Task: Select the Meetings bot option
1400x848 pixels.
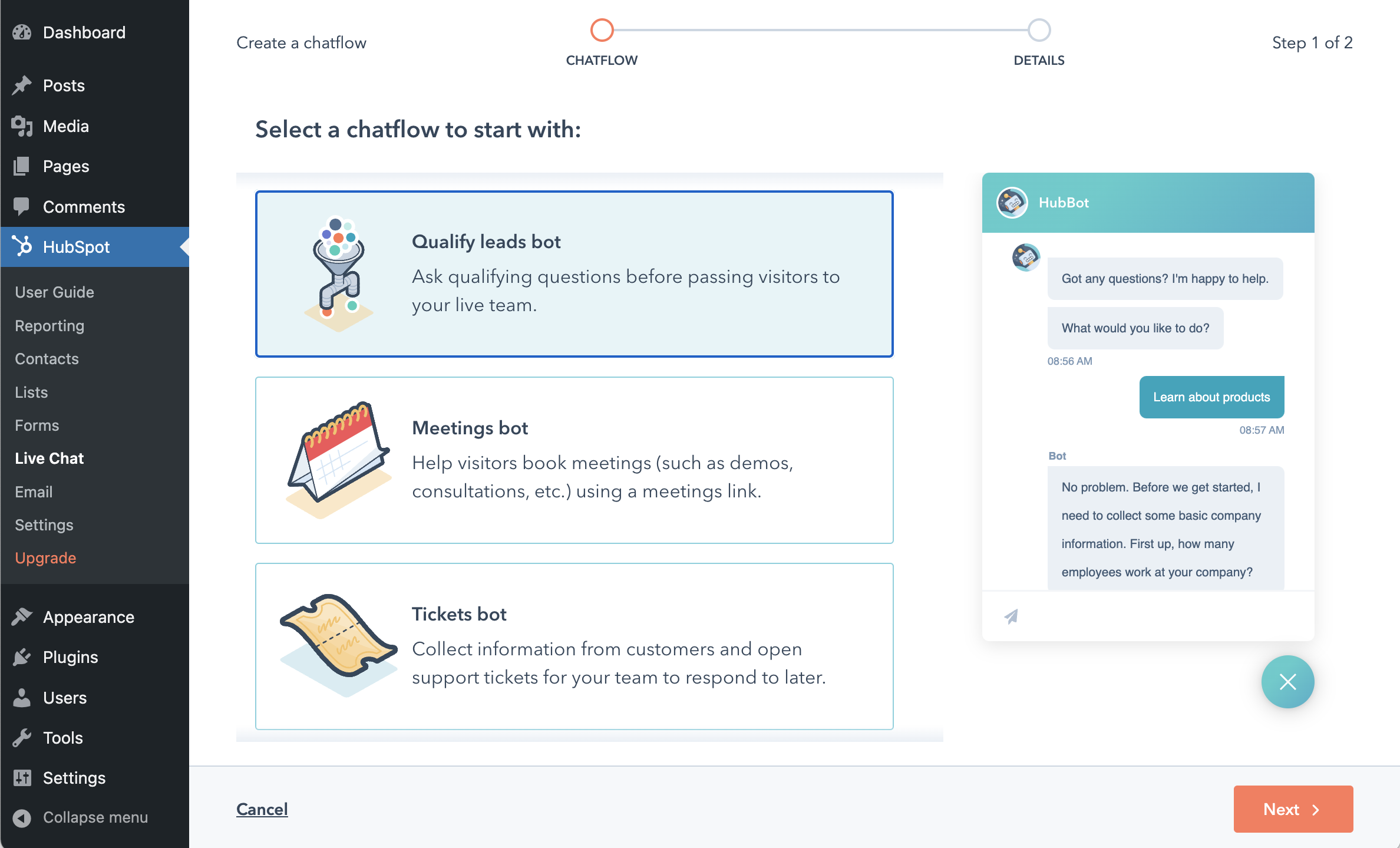Action: click(574, 459)
